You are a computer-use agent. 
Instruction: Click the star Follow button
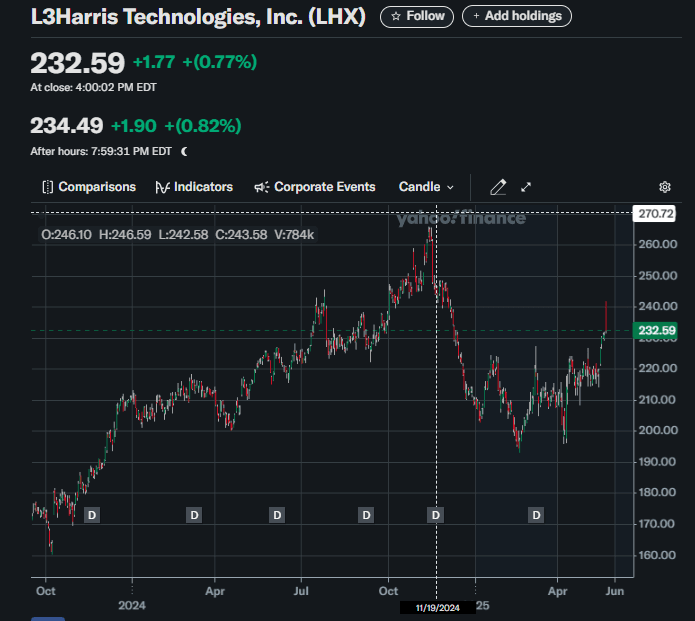pyautogui.click(x=417, y=16)
